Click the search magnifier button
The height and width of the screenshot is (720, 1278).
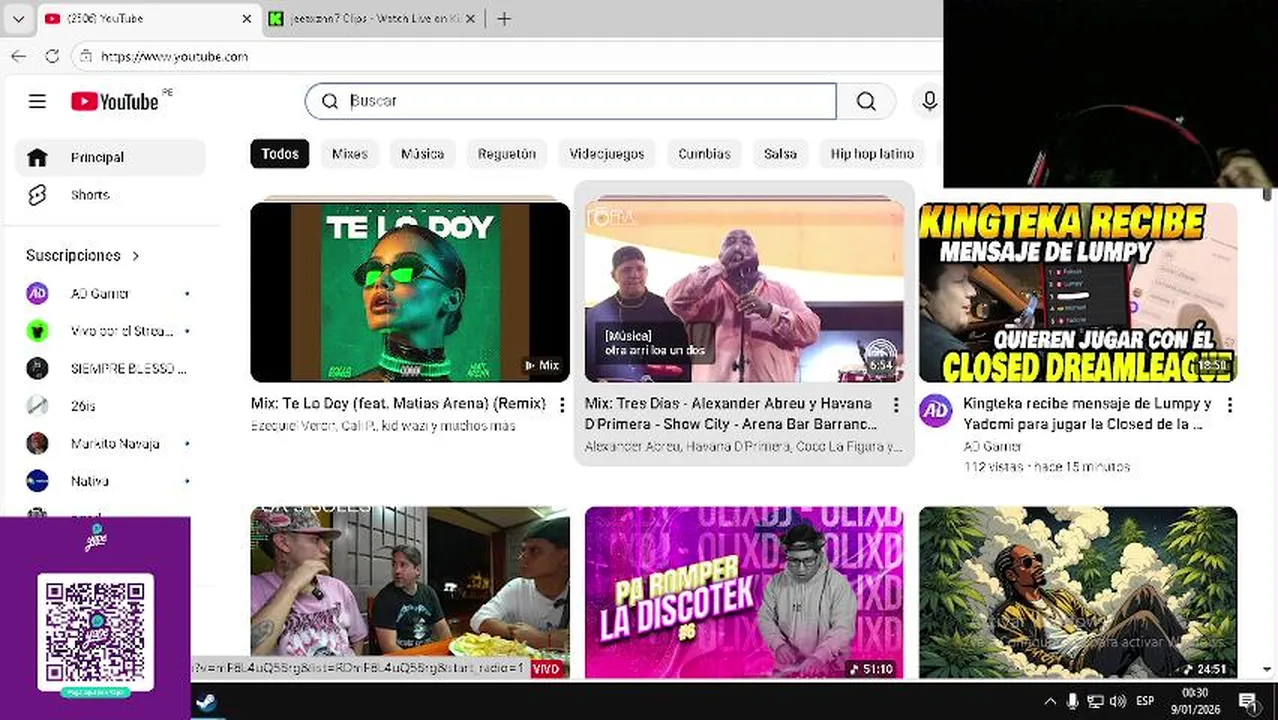coord(866,101)
